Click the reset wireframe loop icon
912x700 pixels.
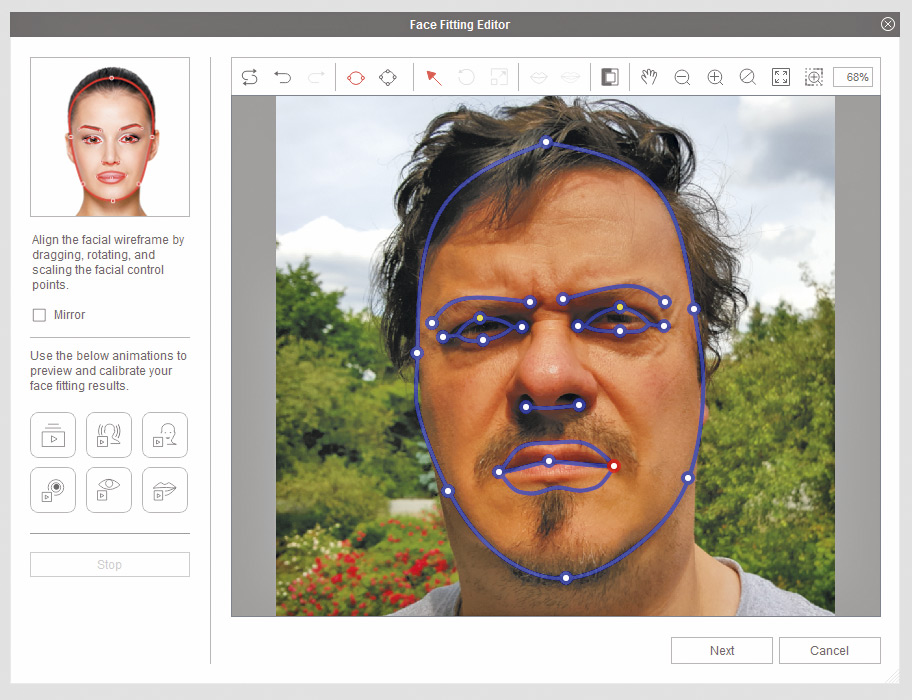(250, 77)
